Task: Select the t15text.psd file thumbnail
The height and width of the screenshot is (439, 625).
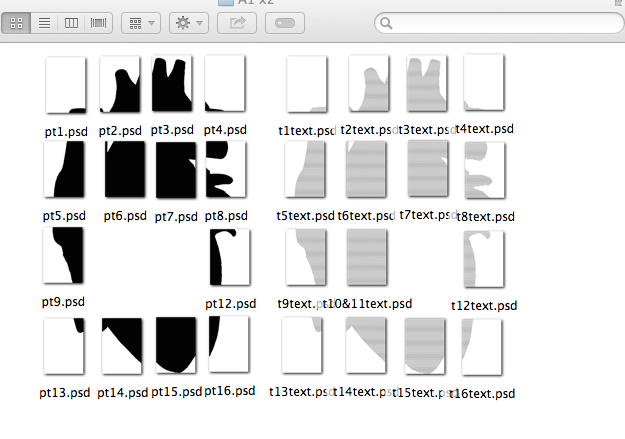Action: (x=425, y=346)
